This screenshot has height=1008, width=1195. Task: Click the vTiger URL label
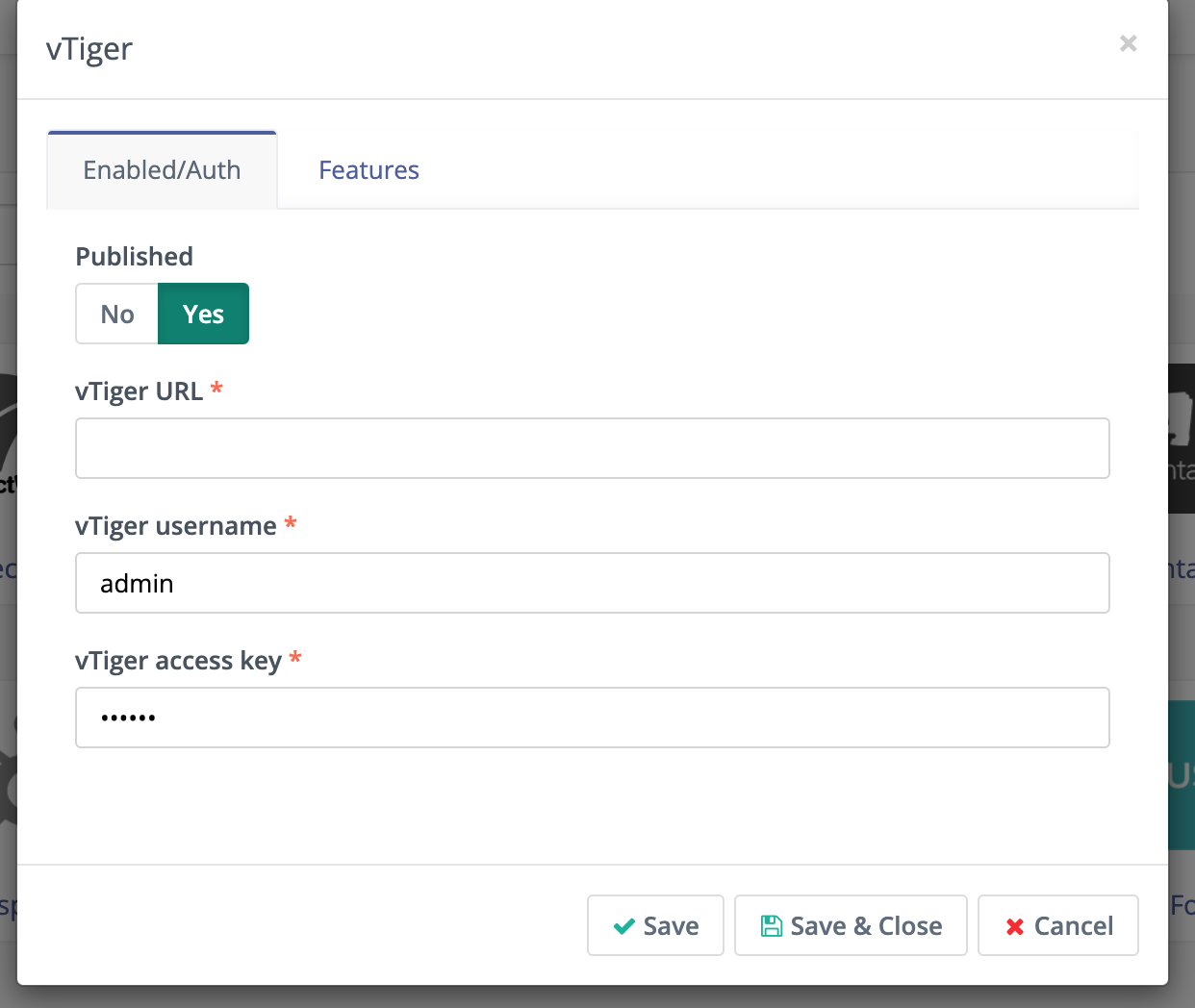(139, 391)
